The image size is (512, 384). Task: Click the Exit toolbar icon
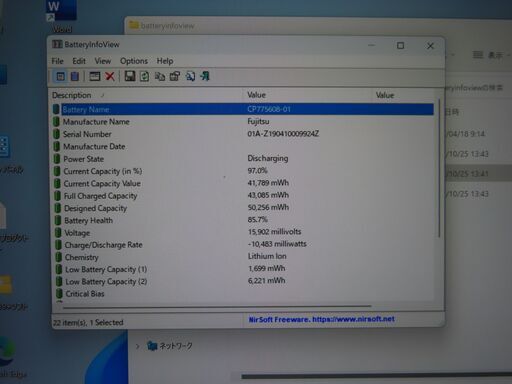205,76
